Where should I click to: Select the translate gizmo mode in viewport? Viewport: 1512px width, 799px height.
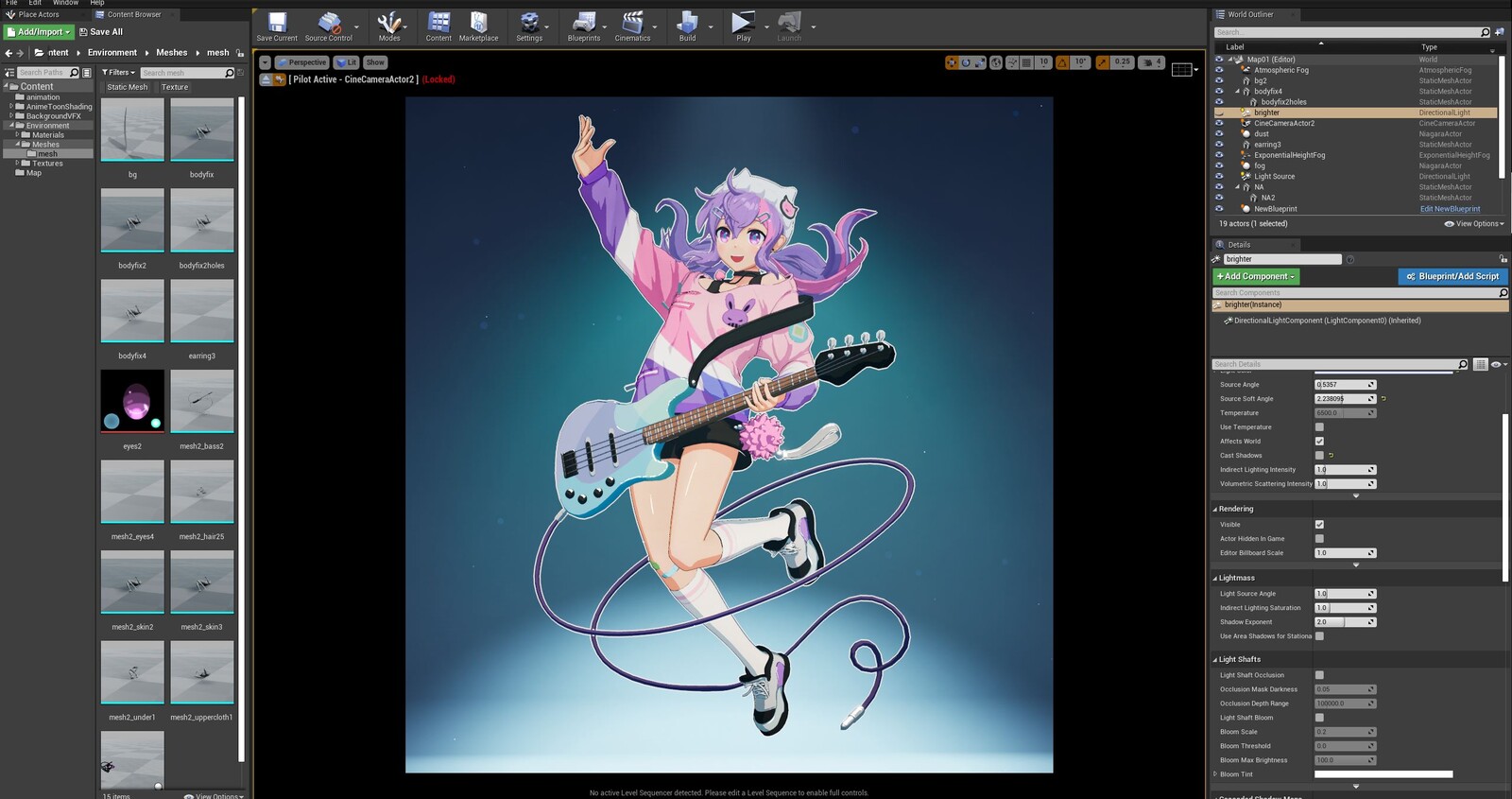(x=952, y=62)
